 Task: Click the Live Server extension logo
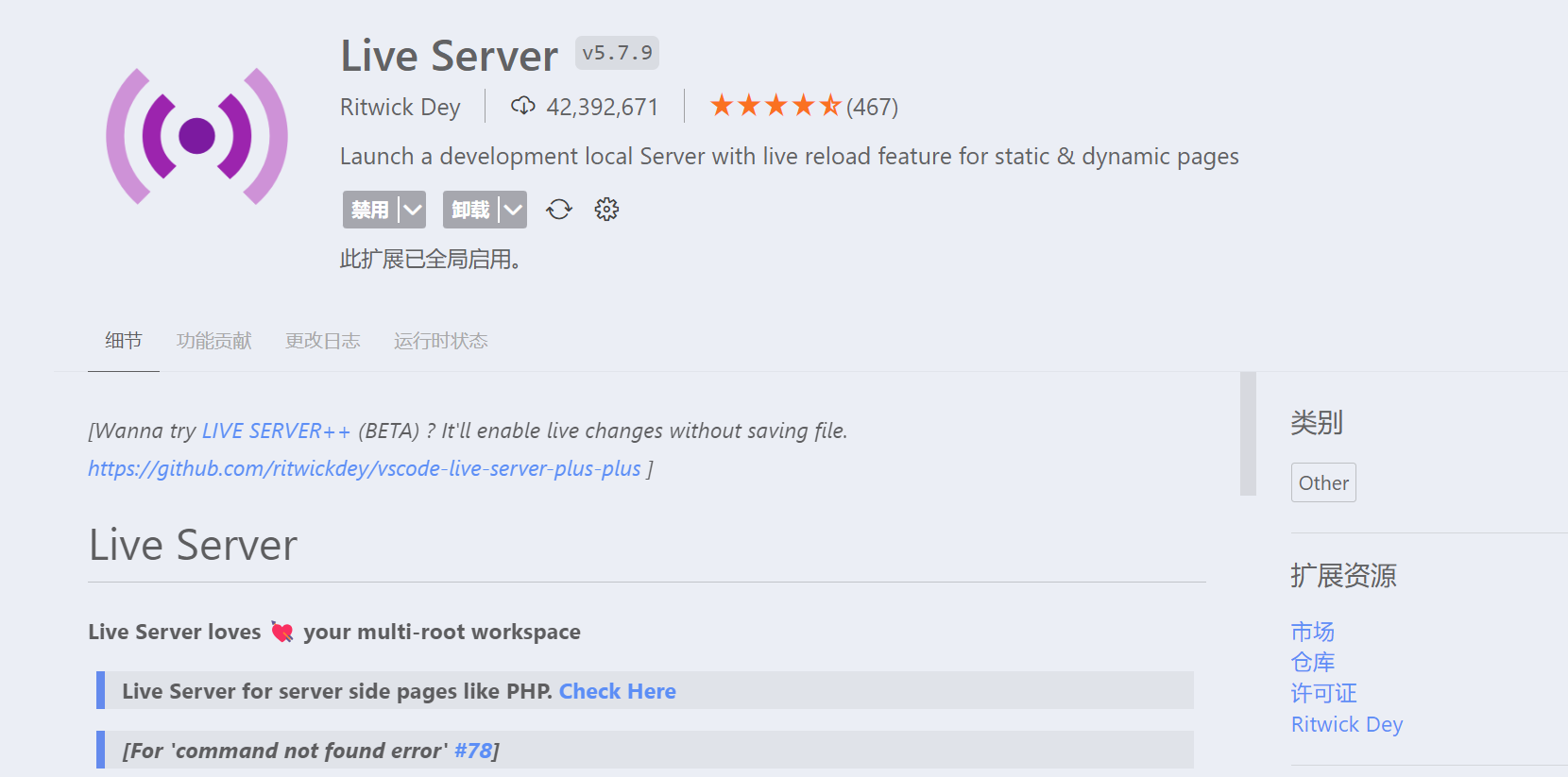pyautogui.click(x=196, y=136)
